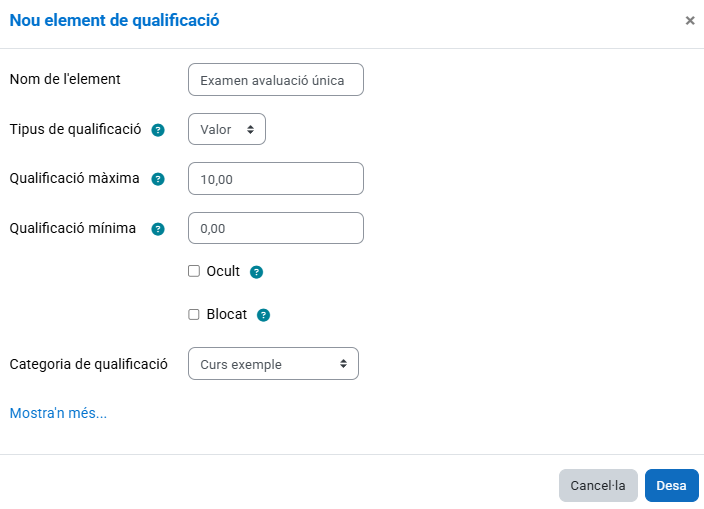Expand more options via Mostra'n més
704x509 pixels.
[58, 413]
